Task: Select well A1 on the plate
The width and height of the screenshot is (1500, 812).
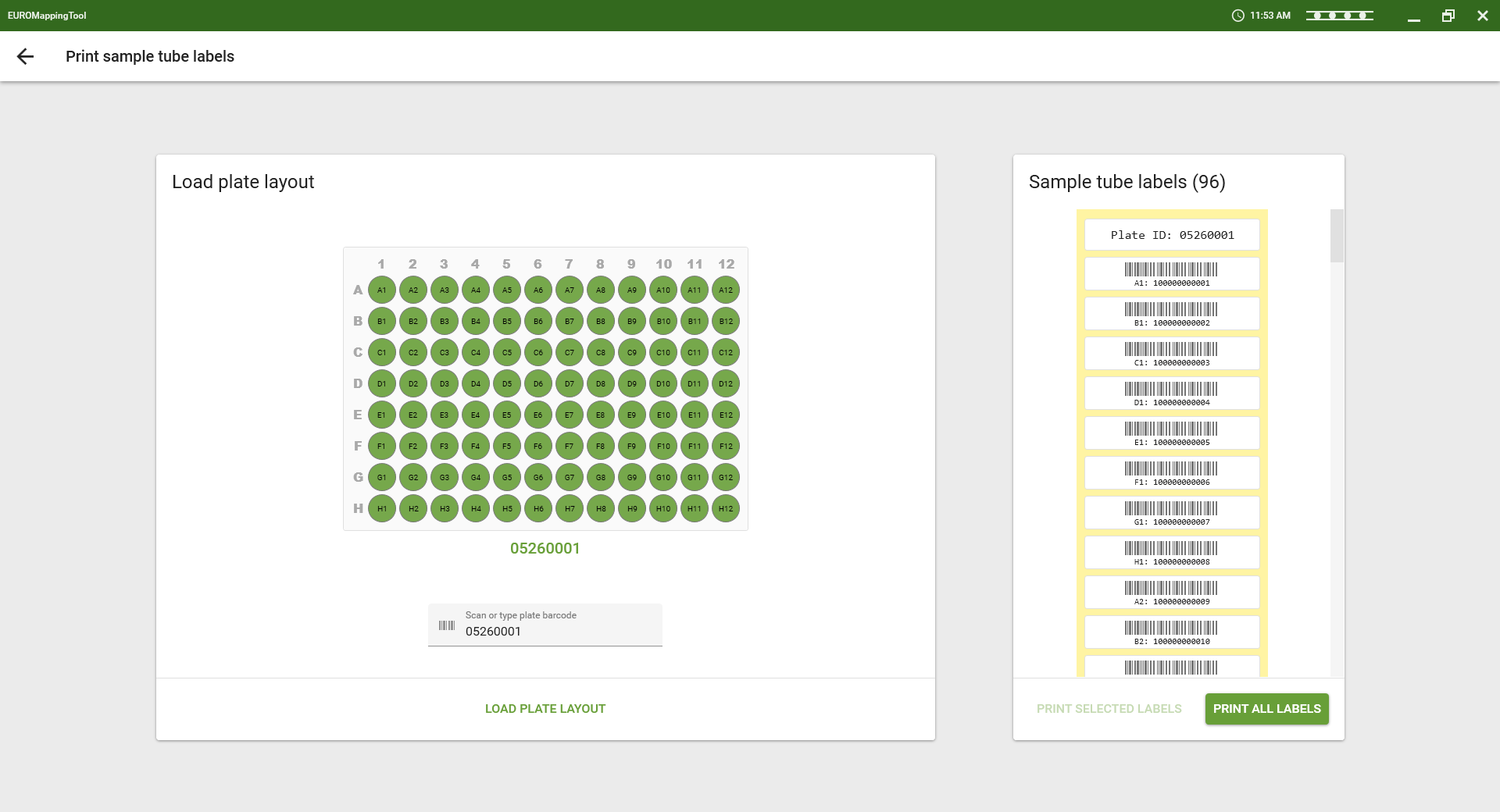Action: pyautogui.click(x=382, y=290)
